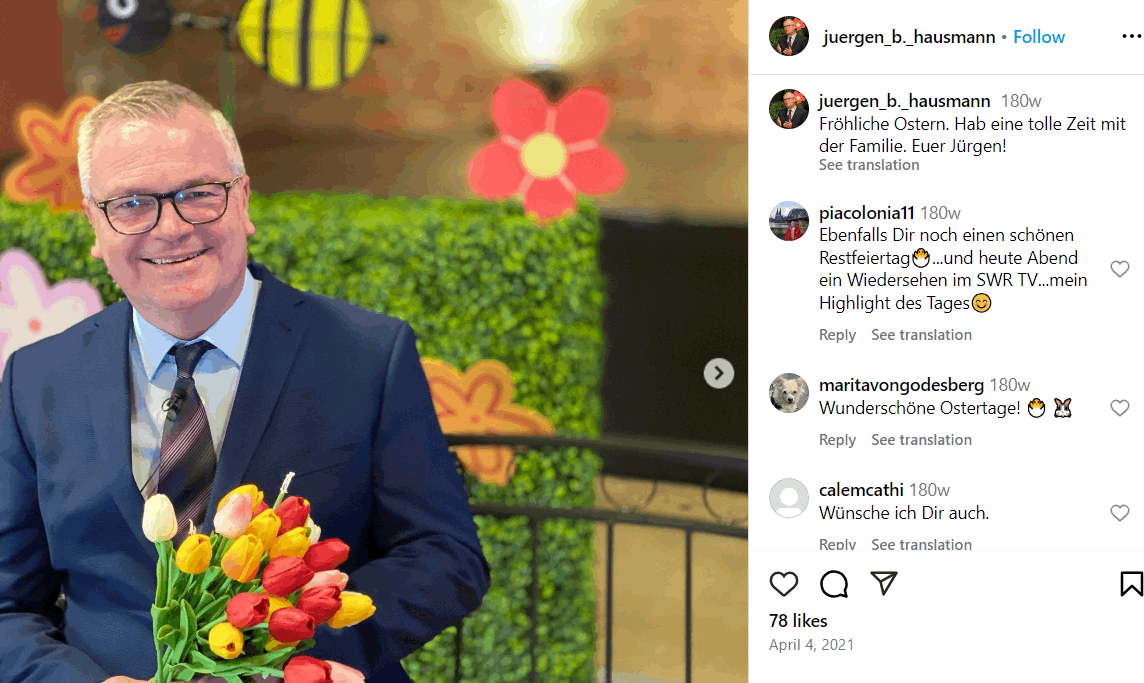Open the three-dot more options menu
Screen dimensions: 1144x683
1132,36
